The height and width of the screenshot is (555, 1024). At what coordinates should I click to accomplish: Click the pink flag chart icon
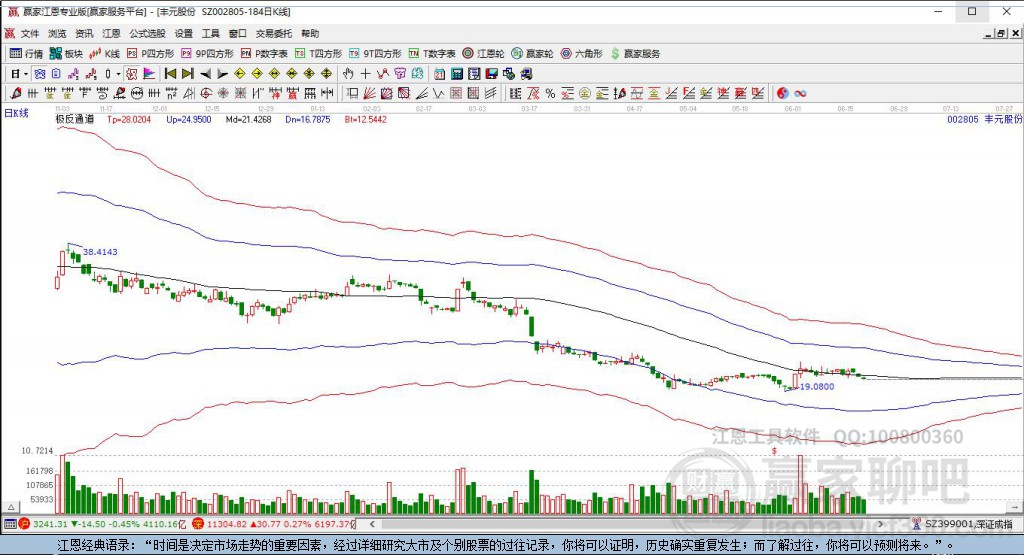click(149, 74)
